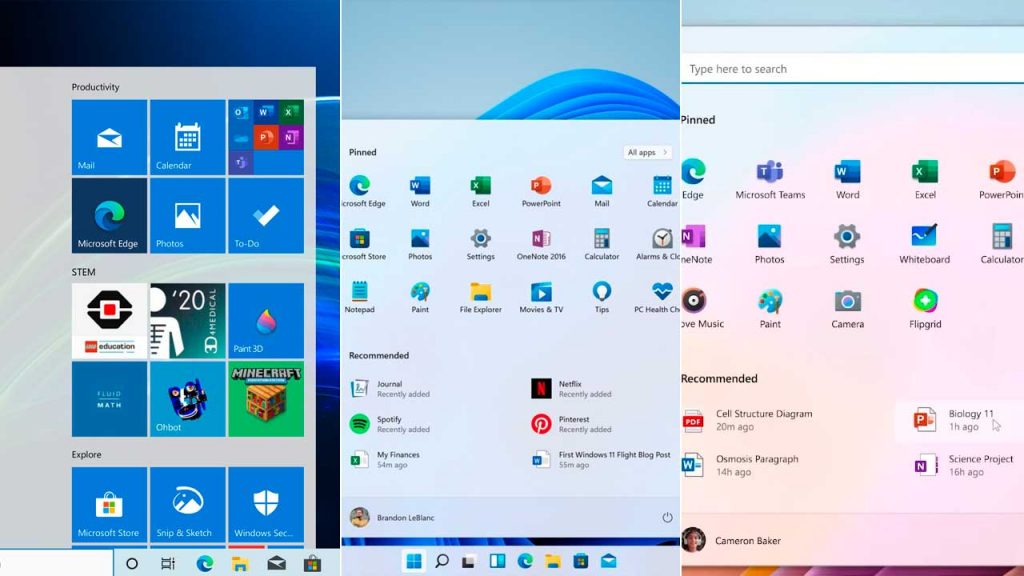Screen dimensions: 1024x576
Task: Open Pinterest recommended item
Action: click(572, 424)
